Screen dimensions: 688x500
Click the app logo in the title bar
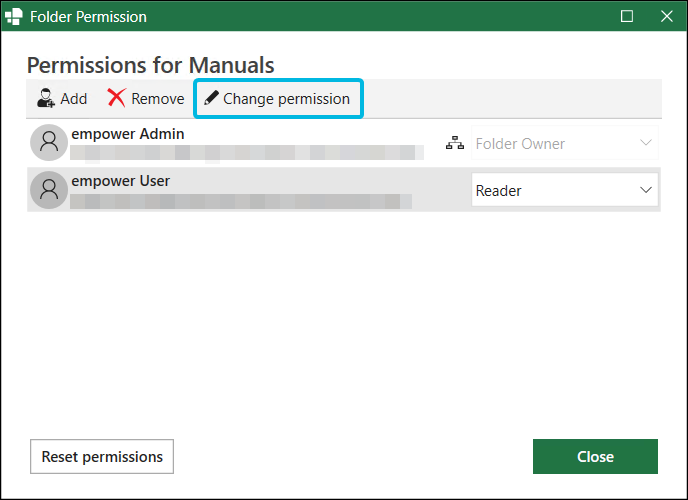pos(14,17)
